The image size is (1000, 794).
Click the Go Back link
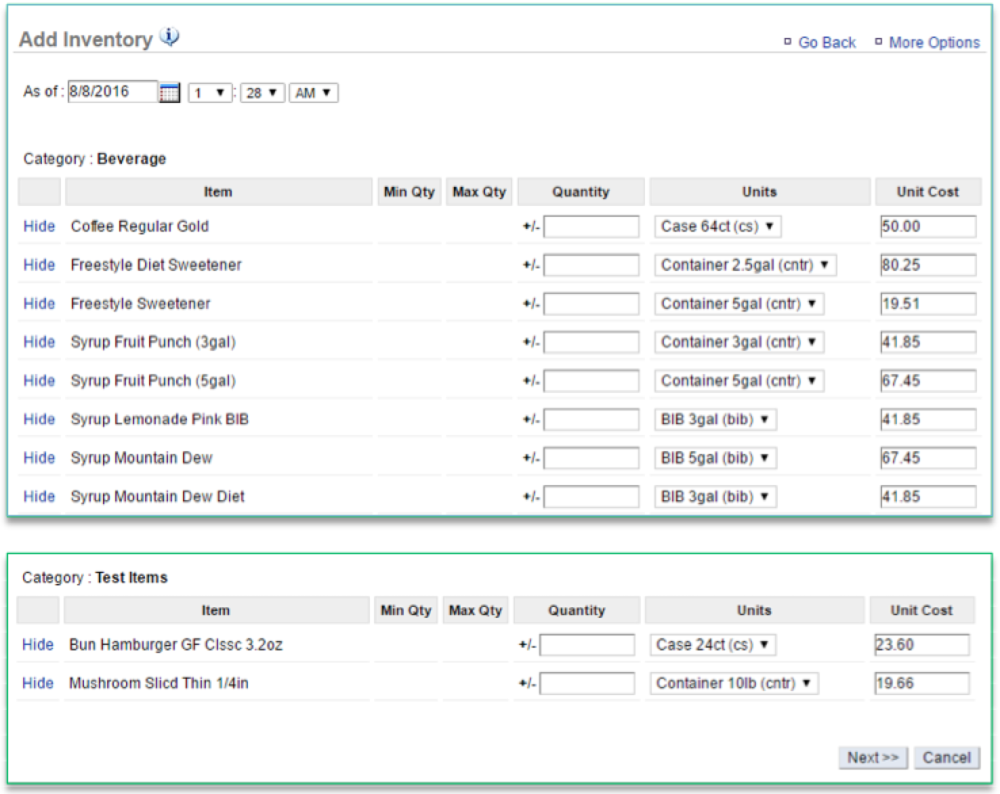pos(824,42)
